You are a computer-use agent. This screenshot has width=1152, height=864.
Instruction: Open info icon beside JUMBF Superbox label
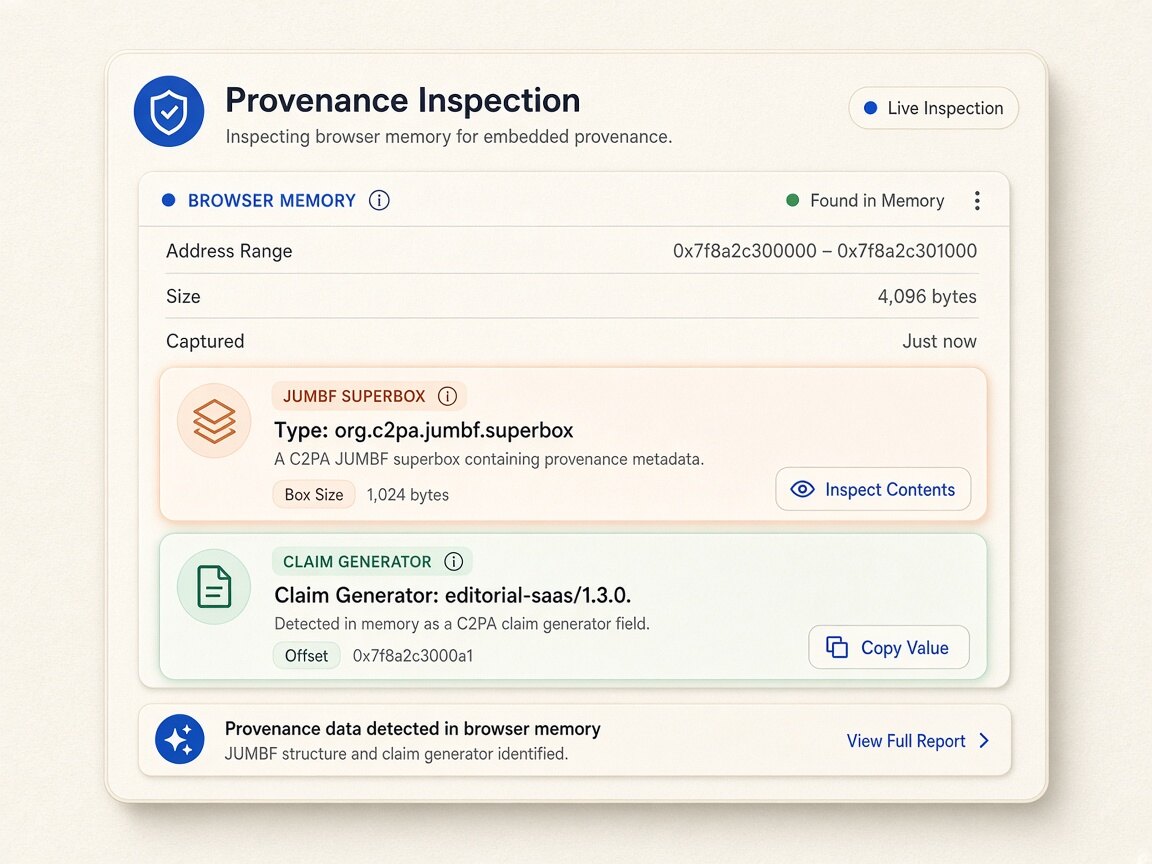click(447, 396)
